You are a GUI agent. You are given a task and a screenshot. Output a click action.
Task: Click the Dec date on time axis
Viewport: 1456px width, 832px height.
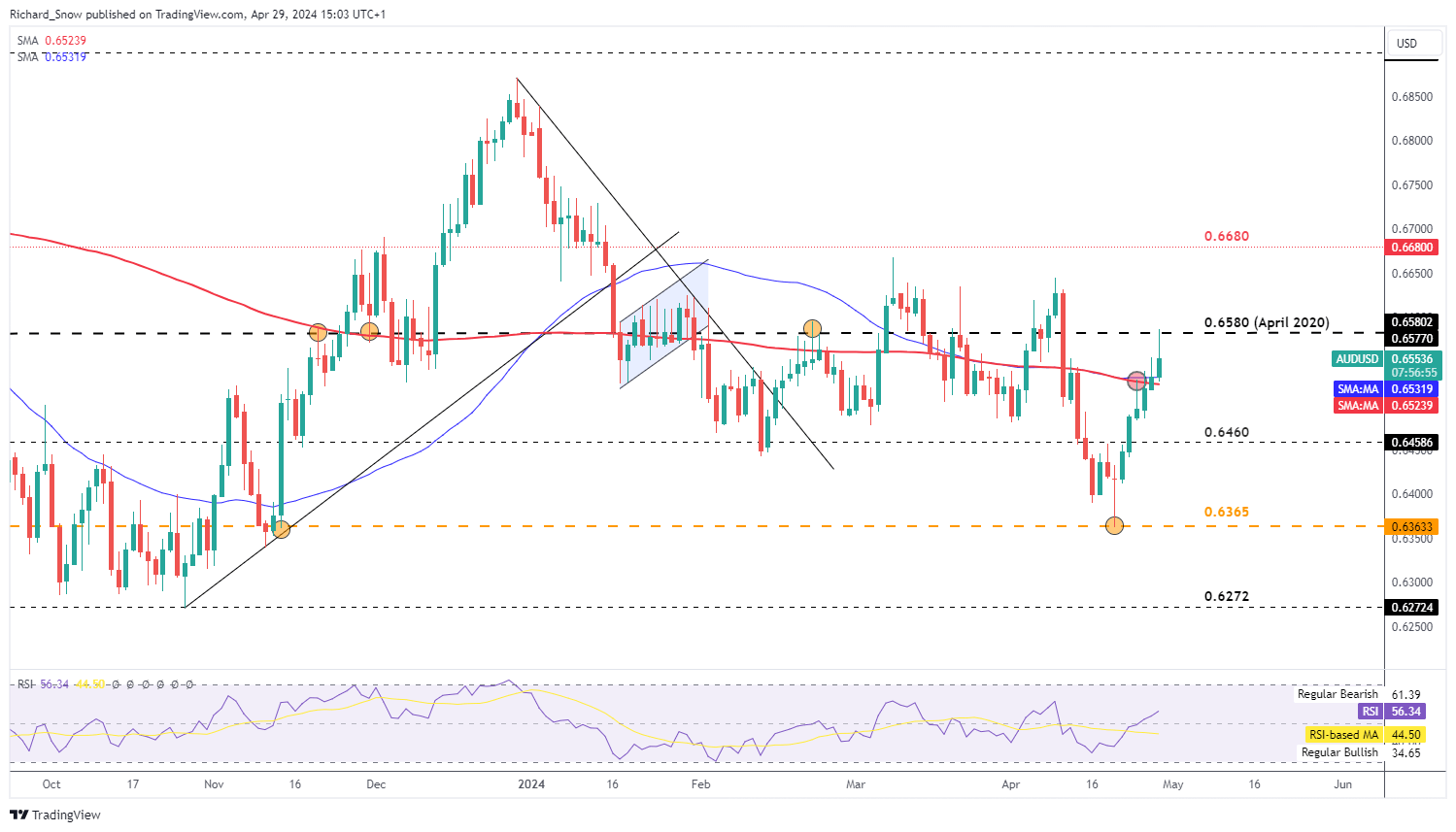coord(376,784)
